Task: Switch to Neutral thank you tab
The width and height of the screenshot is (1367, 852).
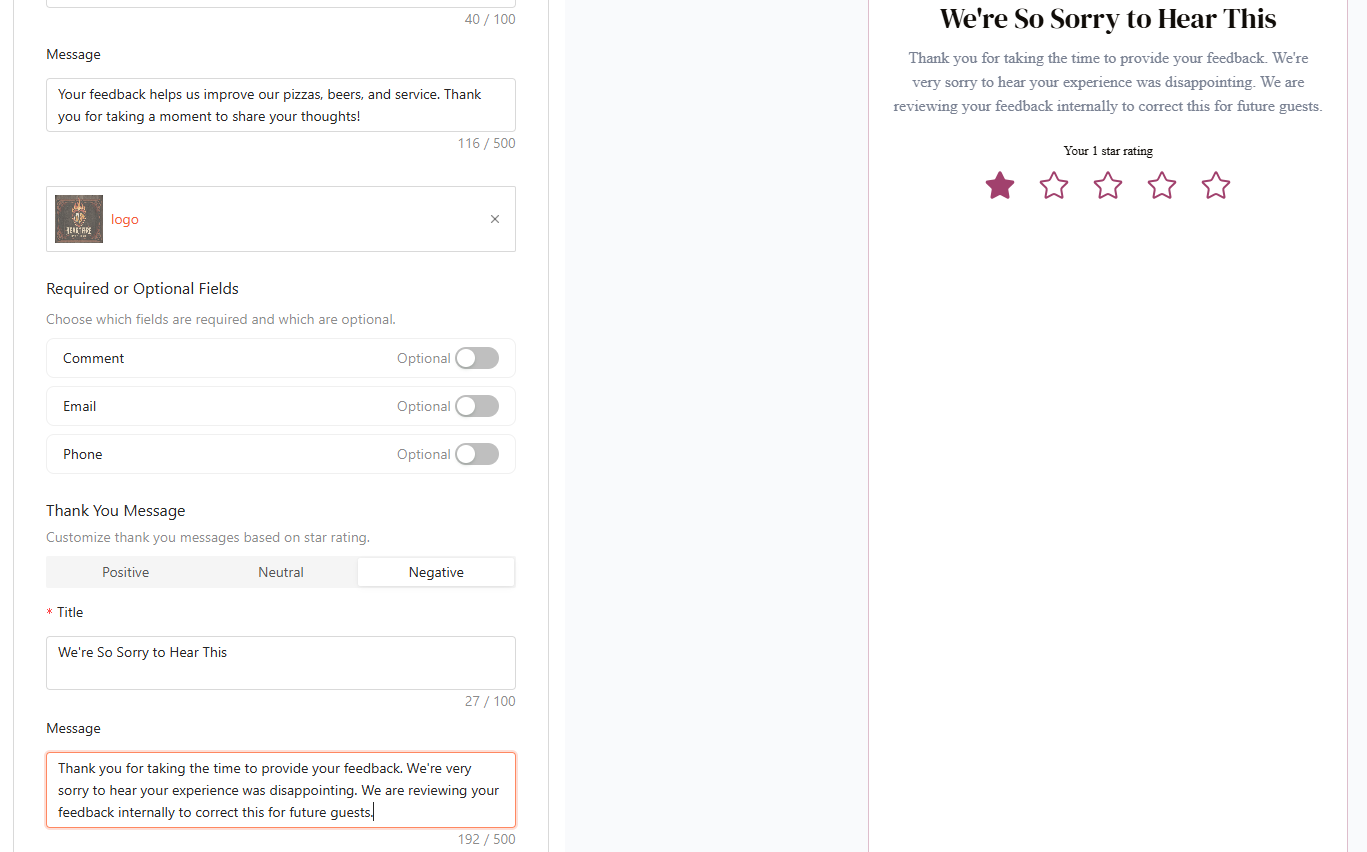Action: 281,572
